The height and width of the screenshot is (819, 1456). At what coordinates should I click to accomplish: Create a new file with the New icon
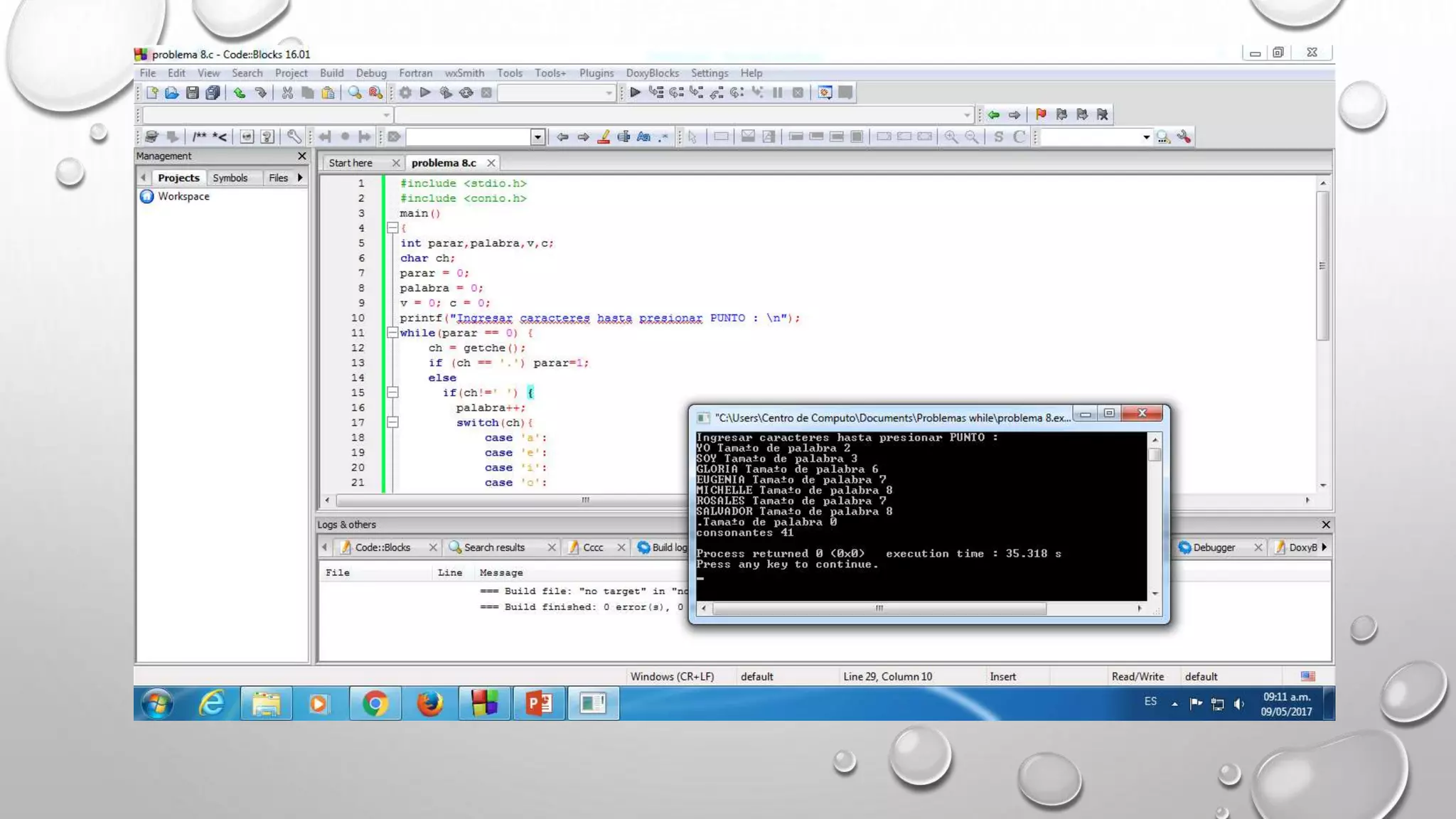[152, 92]
